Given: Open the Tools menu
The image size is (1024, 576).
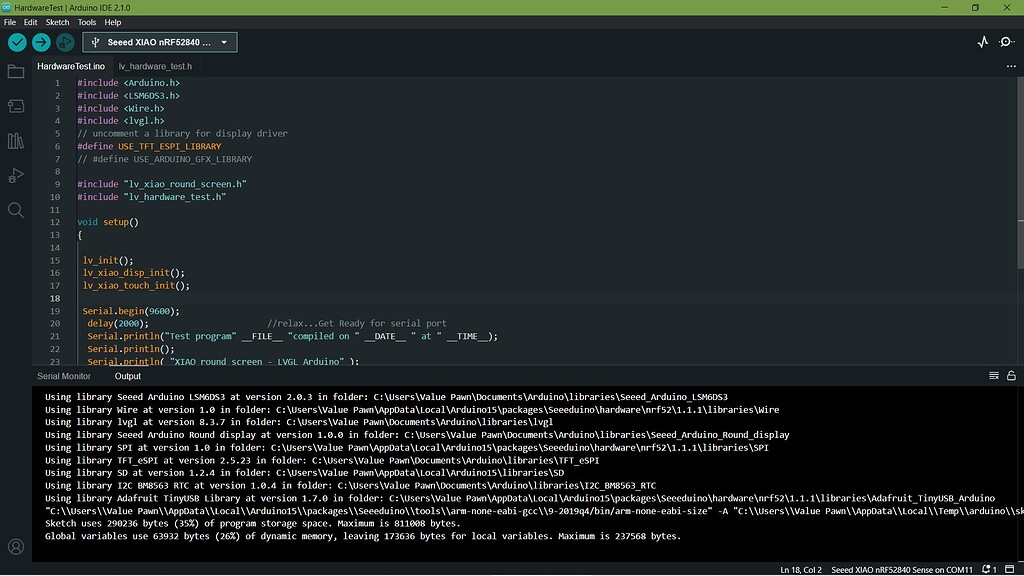Looking at the screenshot, I should click(87, 22).
